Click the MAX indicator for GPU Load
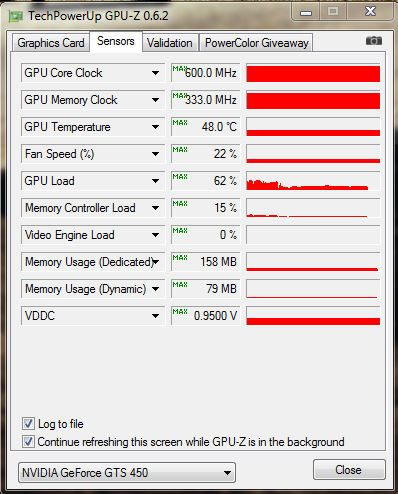Viewport: 398px width, 494px height. click(180, 177)
